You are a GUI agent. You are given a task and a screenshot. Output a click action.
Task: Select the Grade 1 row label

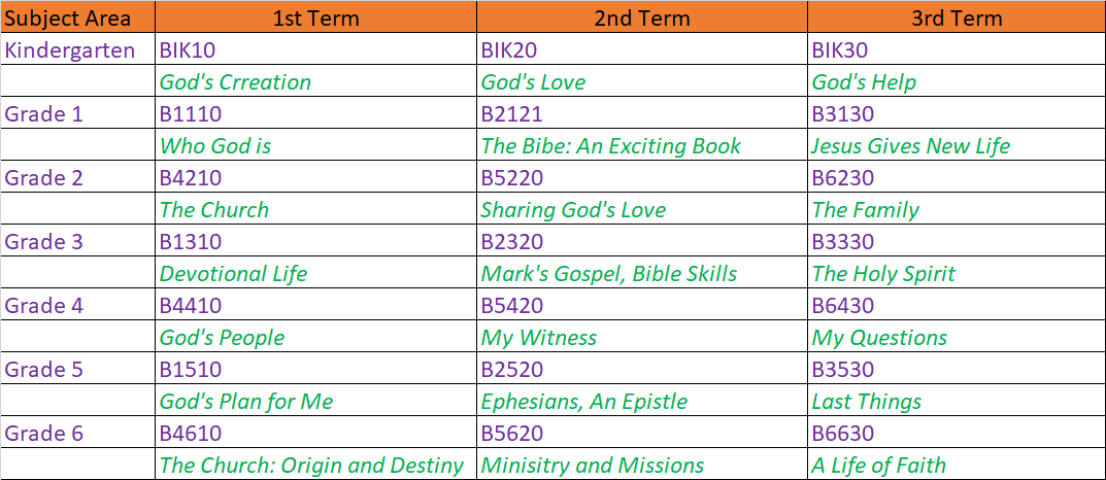(43, 114)
